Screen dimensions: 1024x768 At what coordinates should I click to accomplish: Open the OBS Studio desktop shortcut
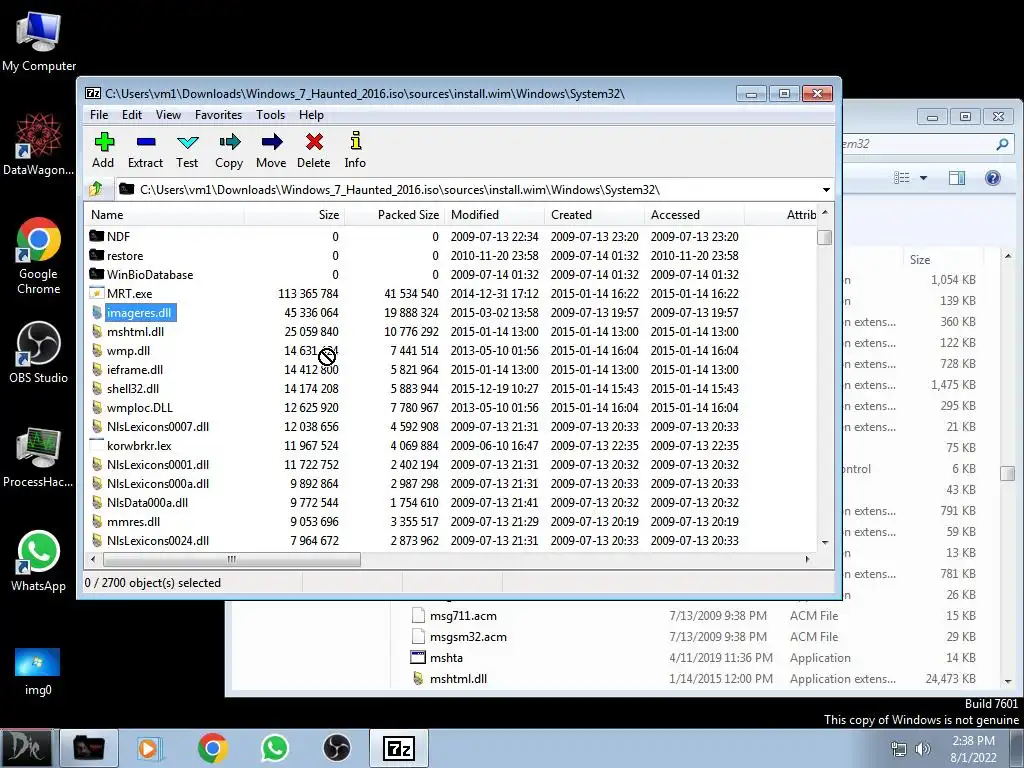click(39, 353)
